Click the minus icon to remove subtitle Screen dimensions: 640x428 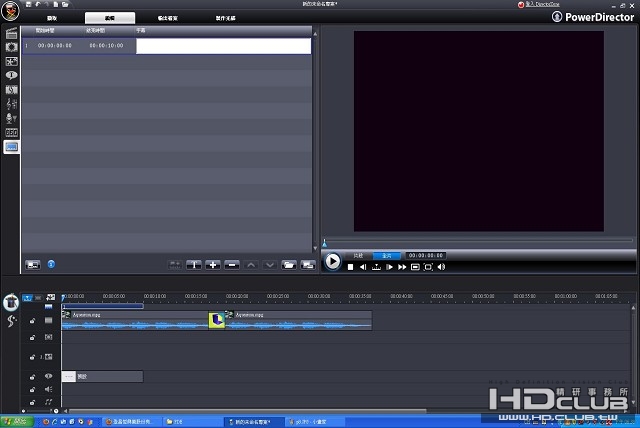pos(231,265)
